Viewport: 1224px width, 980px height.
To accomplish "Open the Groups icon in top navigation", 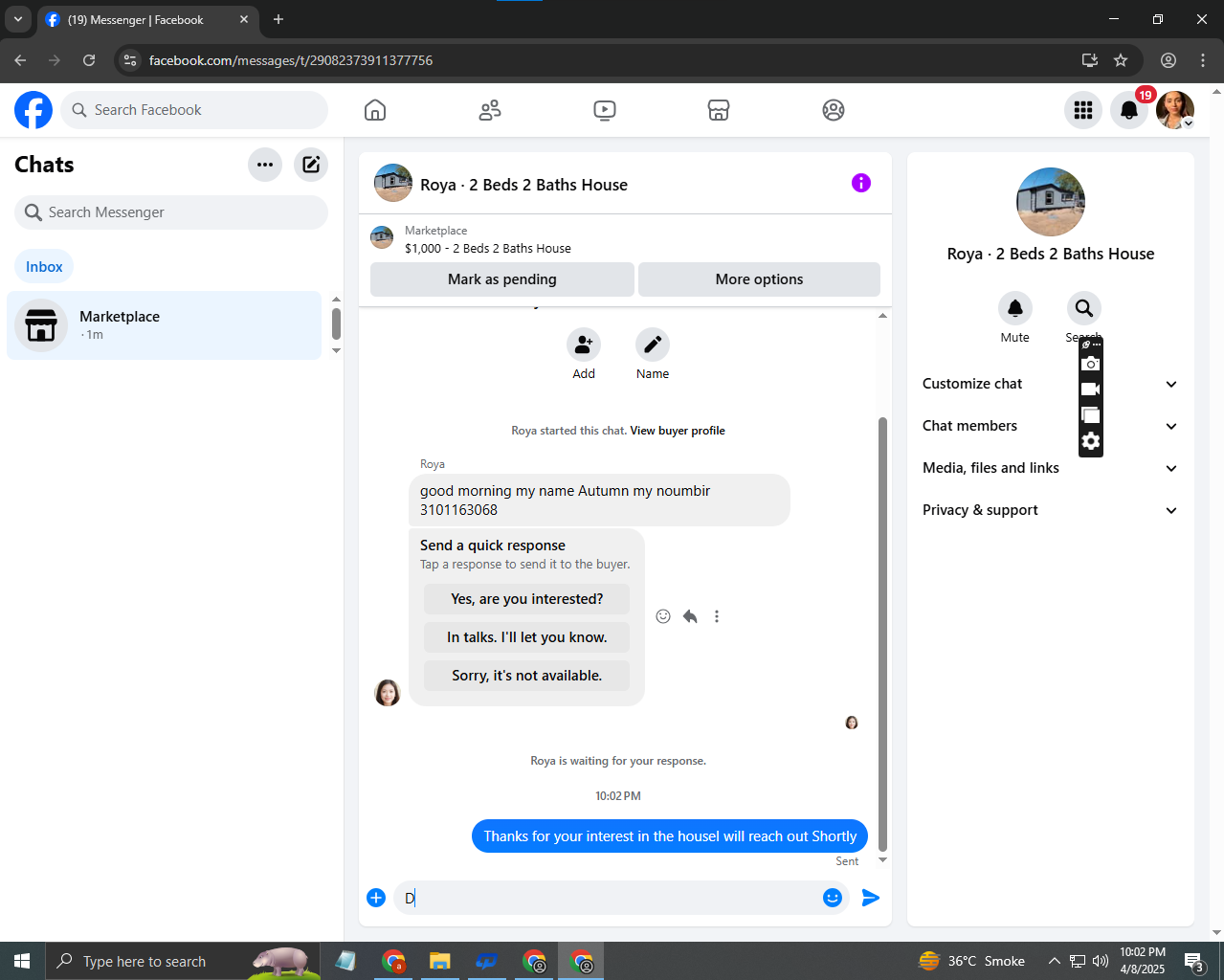I will [x=834, y=110].
